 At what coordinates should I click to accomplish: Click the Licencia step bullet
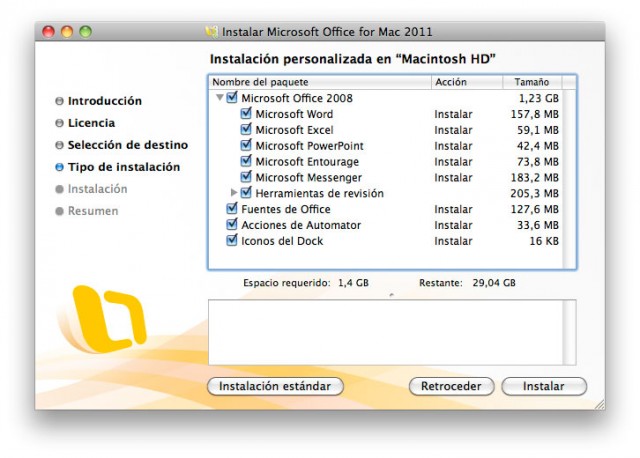coord(59,123)
